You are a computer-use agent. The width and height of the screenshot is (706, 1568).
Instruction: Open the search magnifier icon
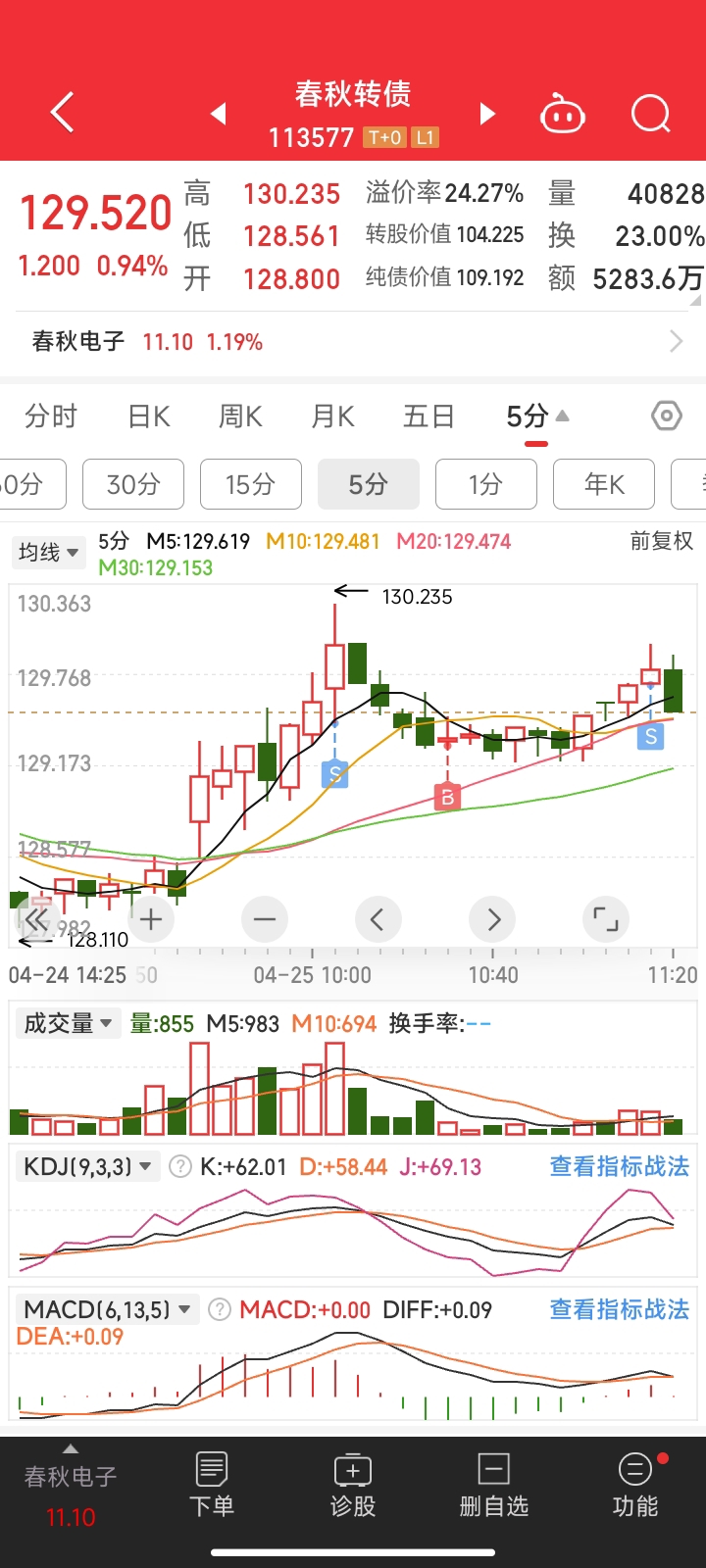pos(651,114)
